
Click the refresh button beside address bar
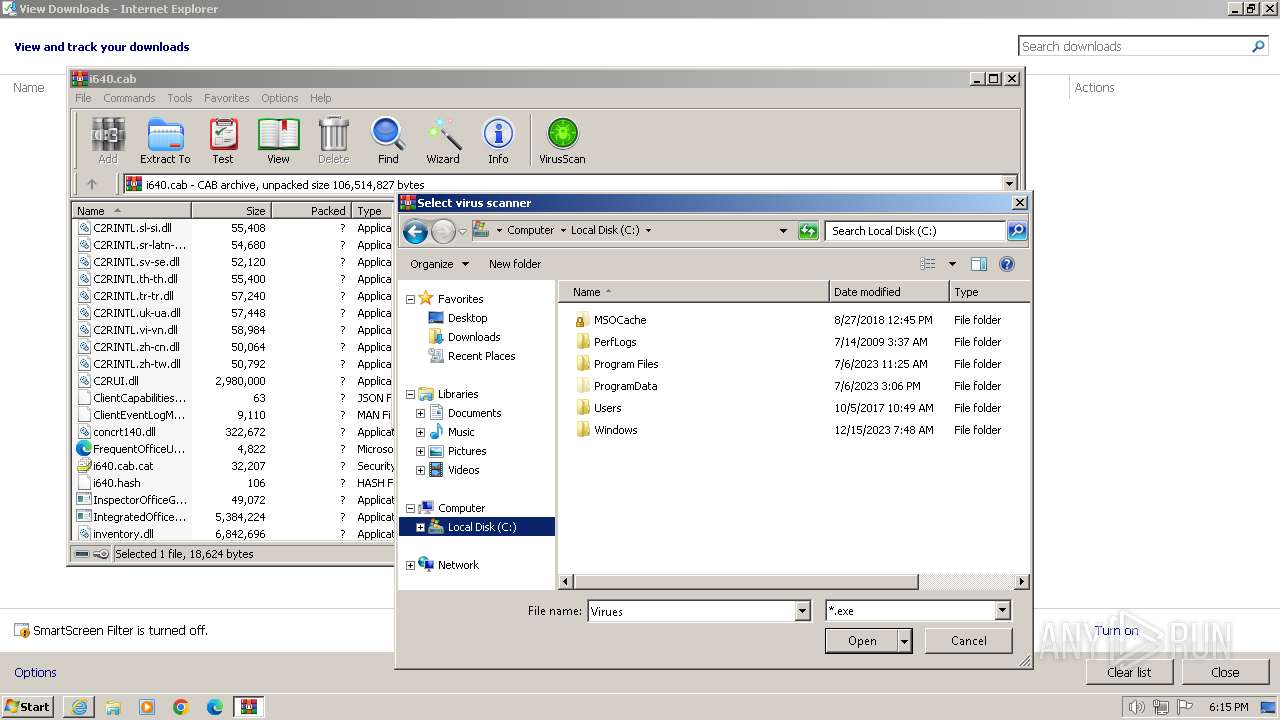click(808, 231)
